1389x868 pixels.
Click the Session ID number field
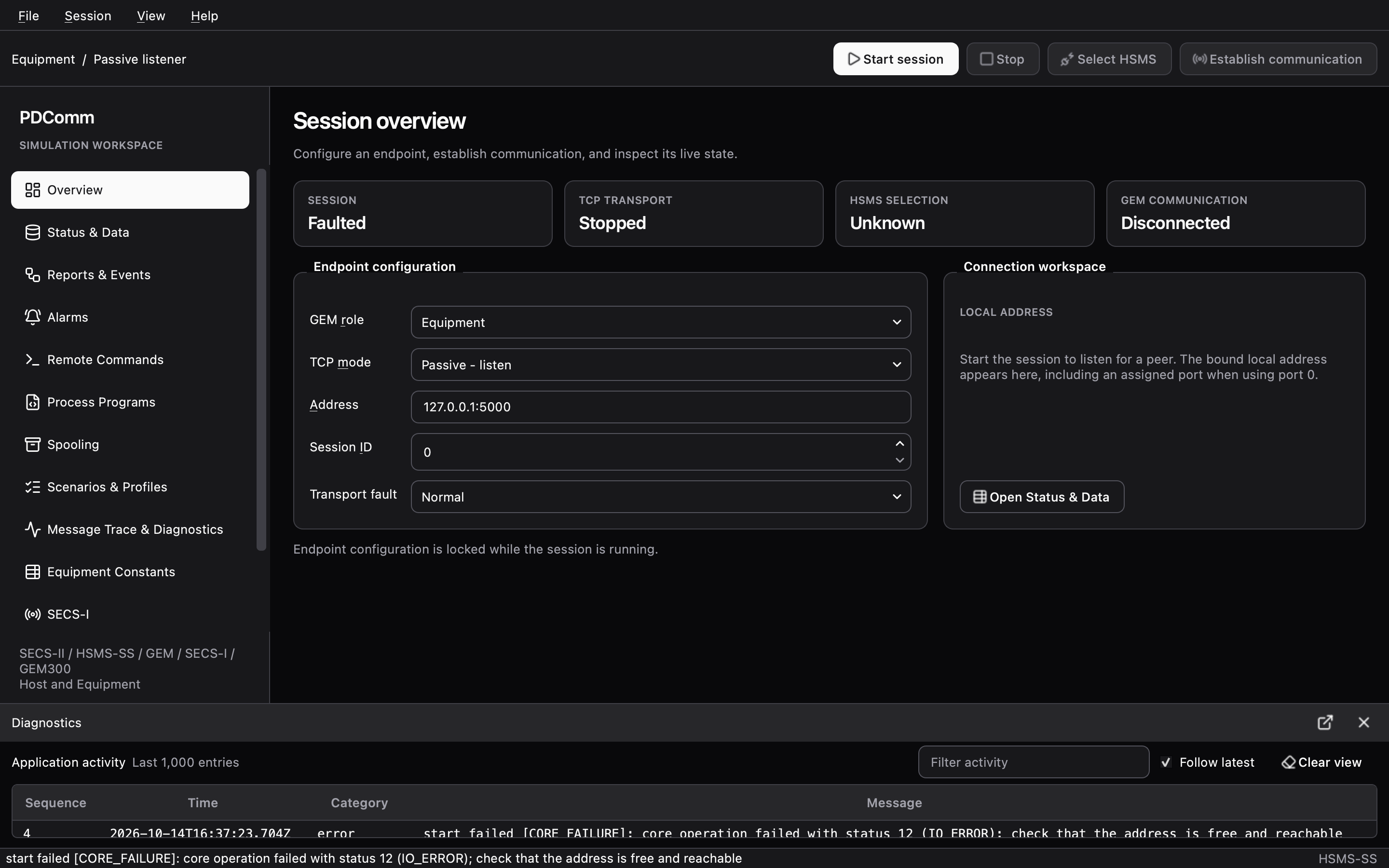pos(661,452)
